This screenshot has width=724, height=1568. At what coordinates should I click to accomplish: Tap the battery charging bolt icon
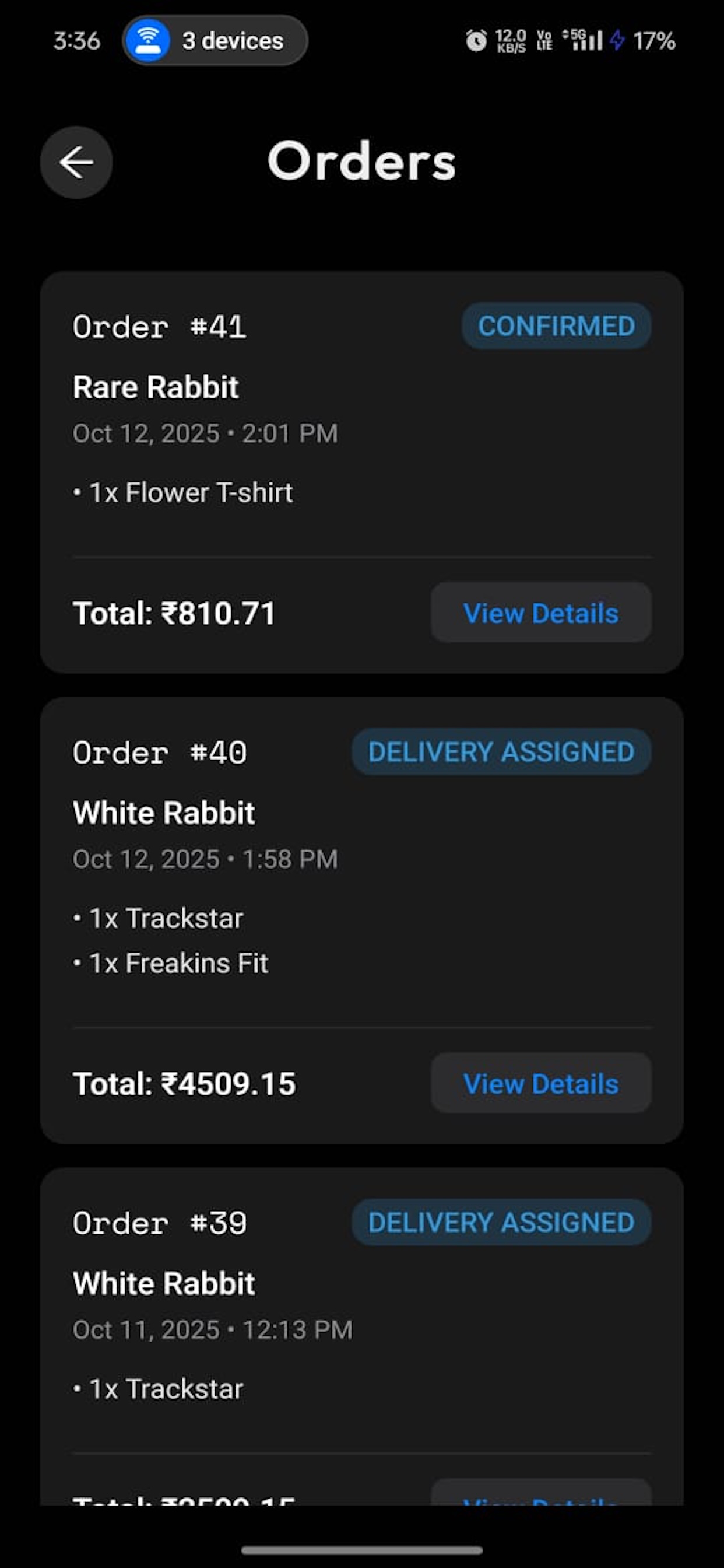pyautogui.click(x=617, y=41)
